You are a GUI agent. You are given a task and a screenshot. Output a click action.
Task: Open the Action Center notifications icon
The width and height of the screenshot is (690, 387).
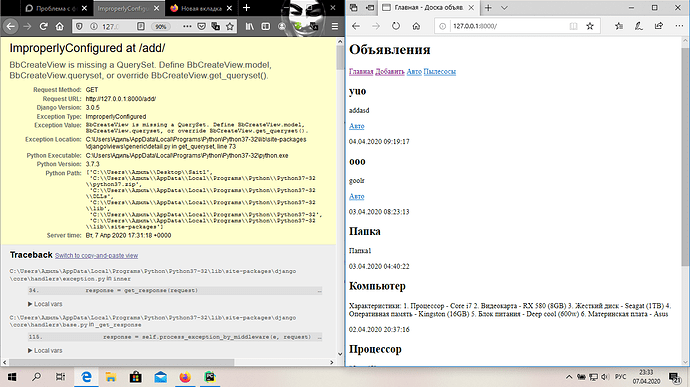pyautogui.click(x=674, y=377)
